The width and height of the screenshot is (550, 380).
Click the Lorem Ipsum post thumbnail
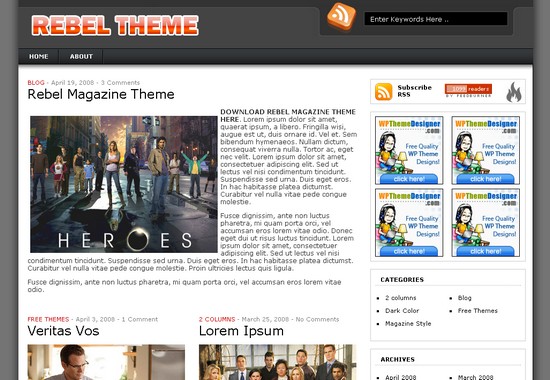(277, 362)
